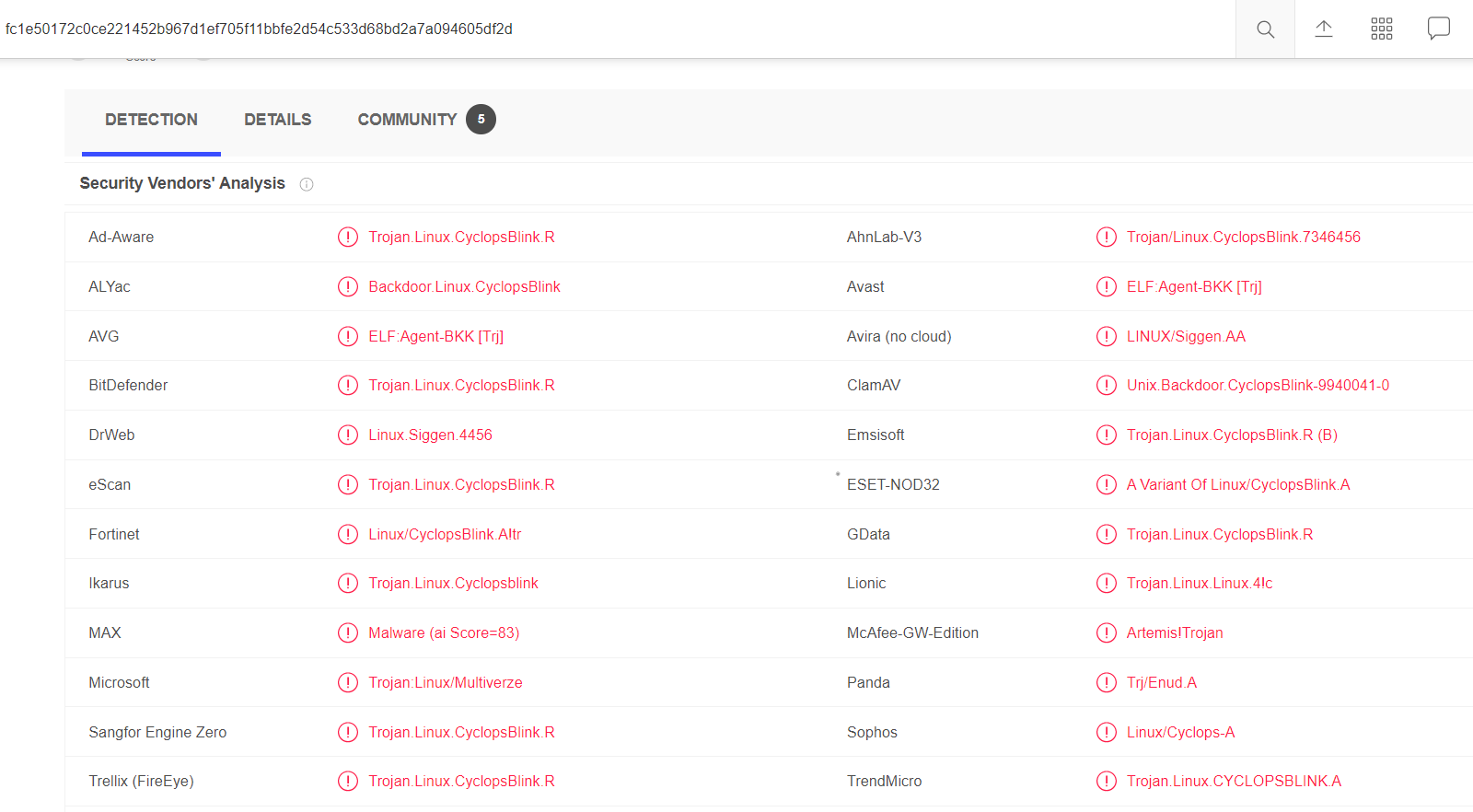Click the Backdoor.Linux.CyclopsBlink detection text
The height and width of the screenshot is (812, 1473).
[464, 287]
